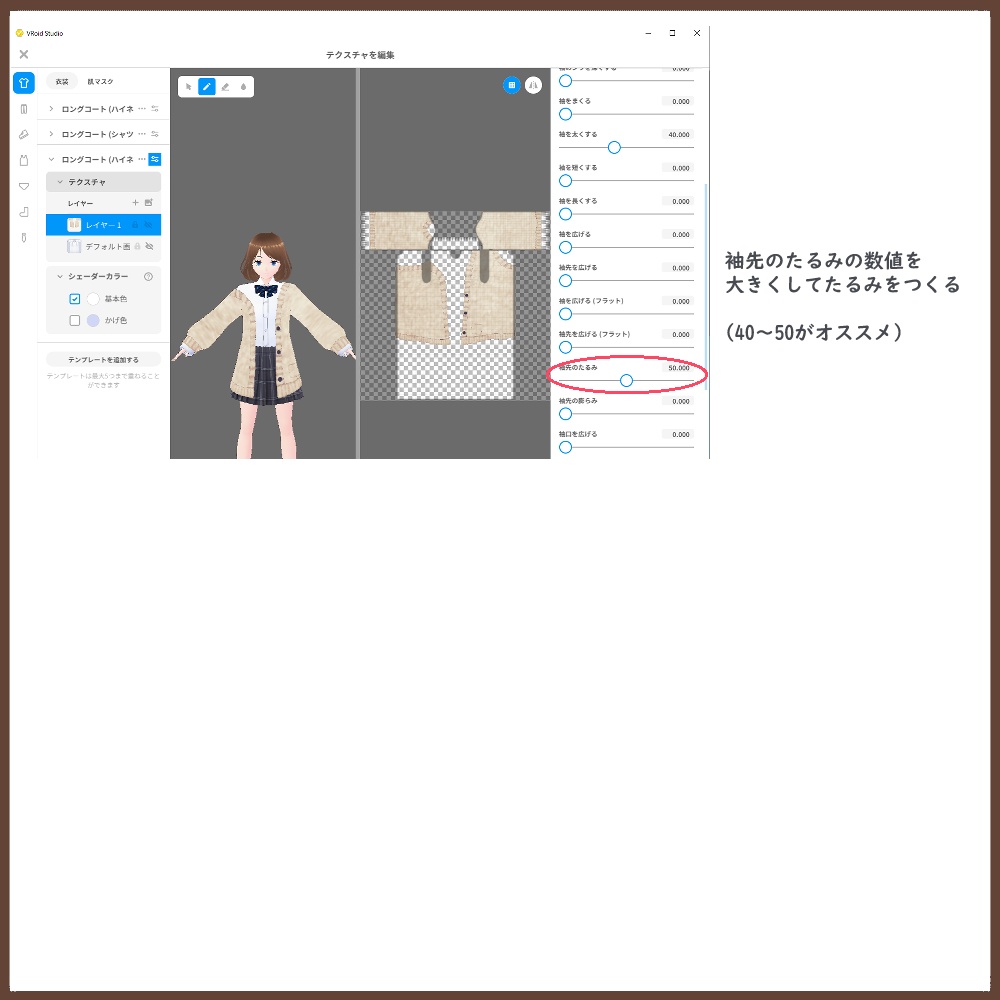Click the 袖先を広げる (フラット) slider handle
Screen dimensions: 1000x1000
coord(565,348)
